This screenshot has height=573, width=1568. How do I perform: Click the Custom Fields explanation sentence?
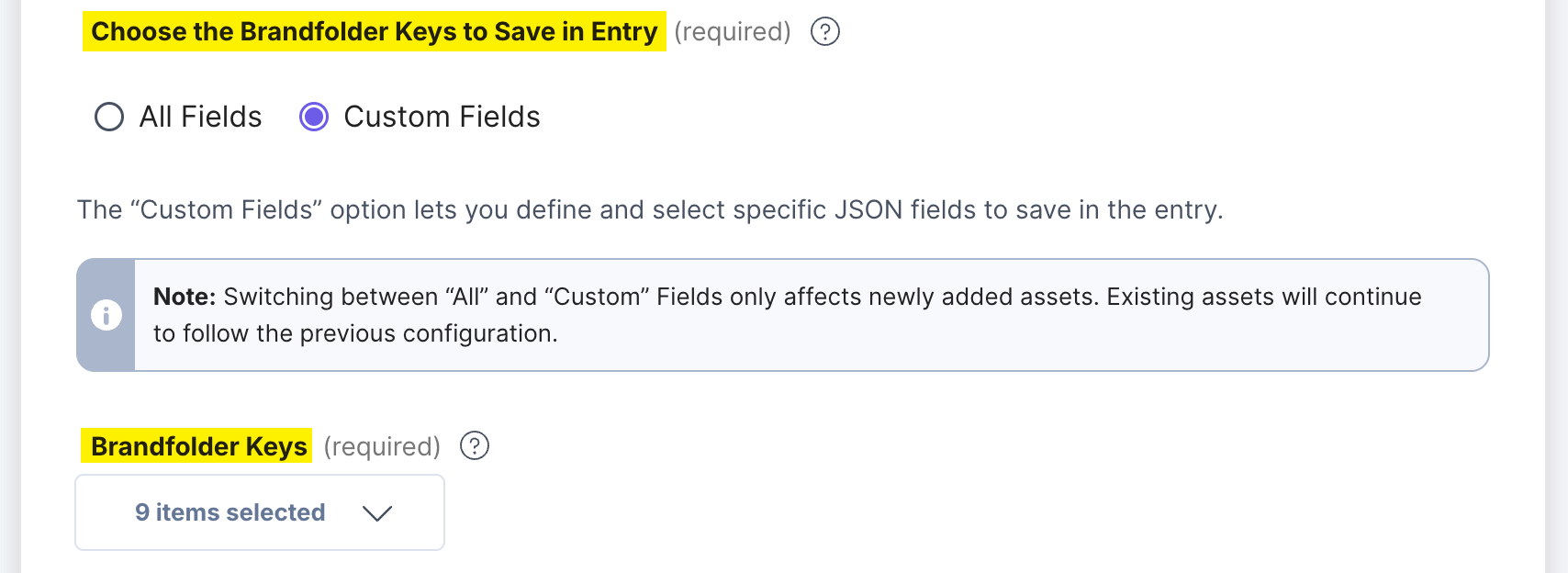click(x=649, y=209)
